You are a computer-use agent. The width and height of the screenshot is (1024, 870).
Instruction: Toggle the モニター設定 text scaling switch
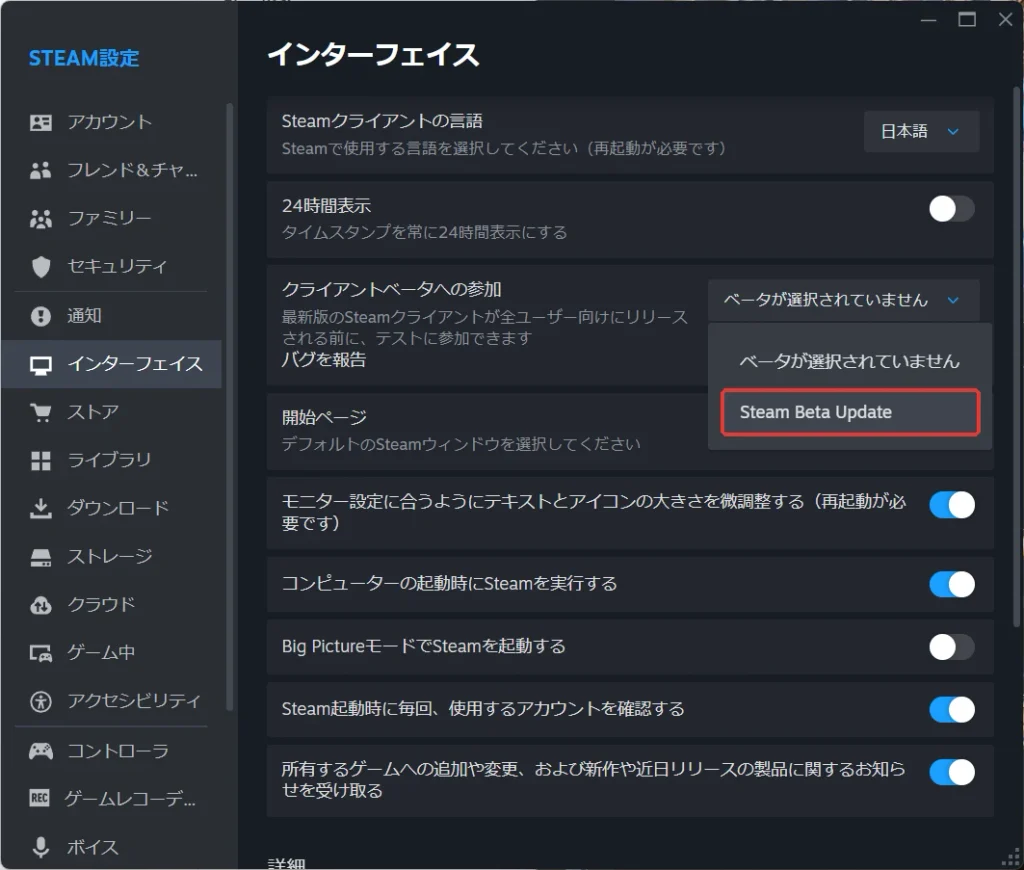[952, 505]
